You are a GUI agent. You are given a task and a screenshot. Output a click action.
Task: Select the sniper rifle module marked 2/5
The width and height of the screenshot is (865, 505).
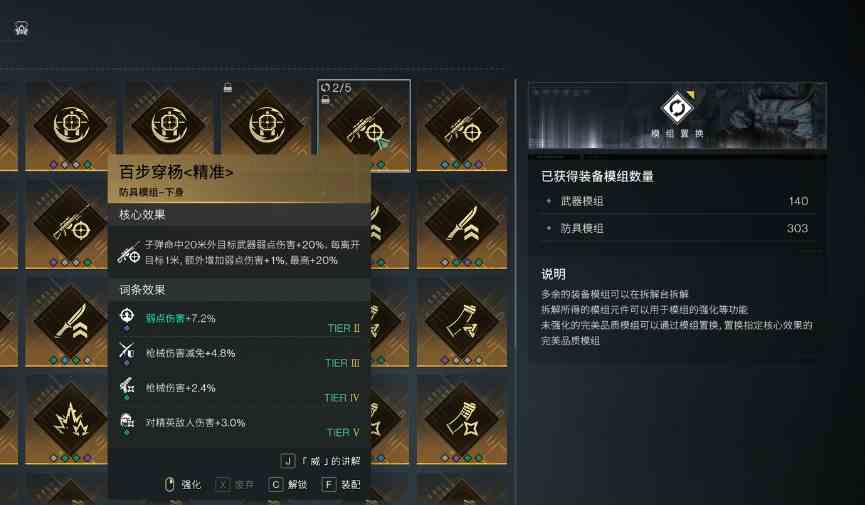pyautogui.click(x=364, y=125)
